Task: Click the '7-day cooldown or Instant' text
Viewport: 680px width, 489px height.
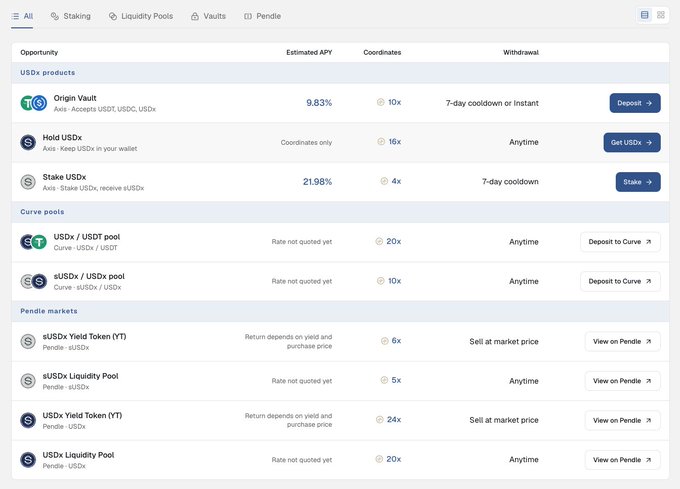Action: click(492, 103)
